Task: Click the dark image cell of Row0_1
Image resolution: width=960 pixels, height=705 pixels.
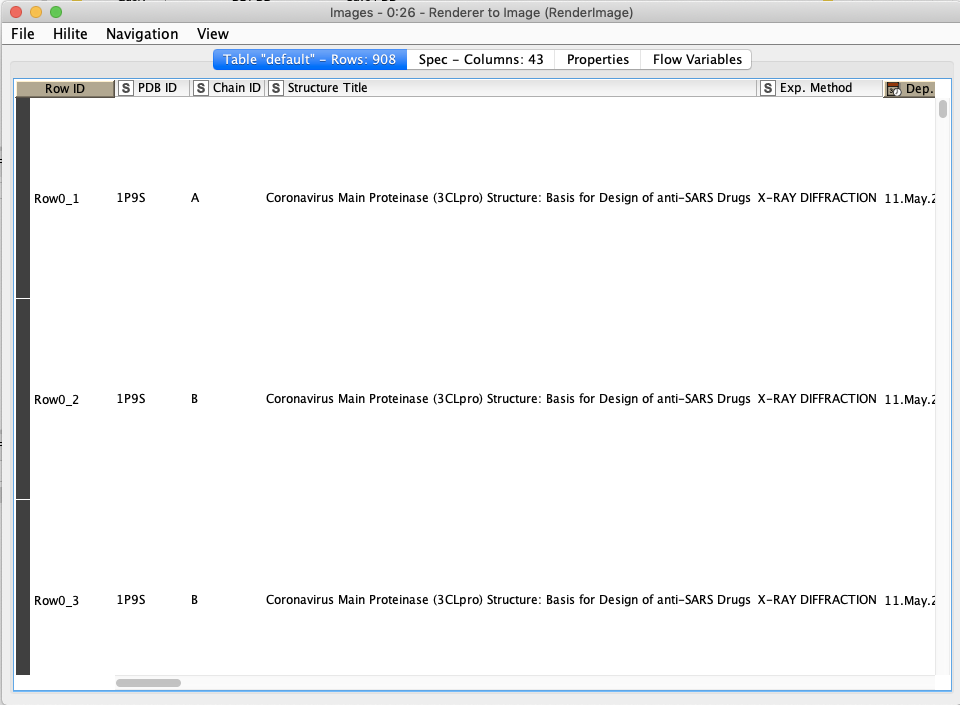Action: (23, 198)
